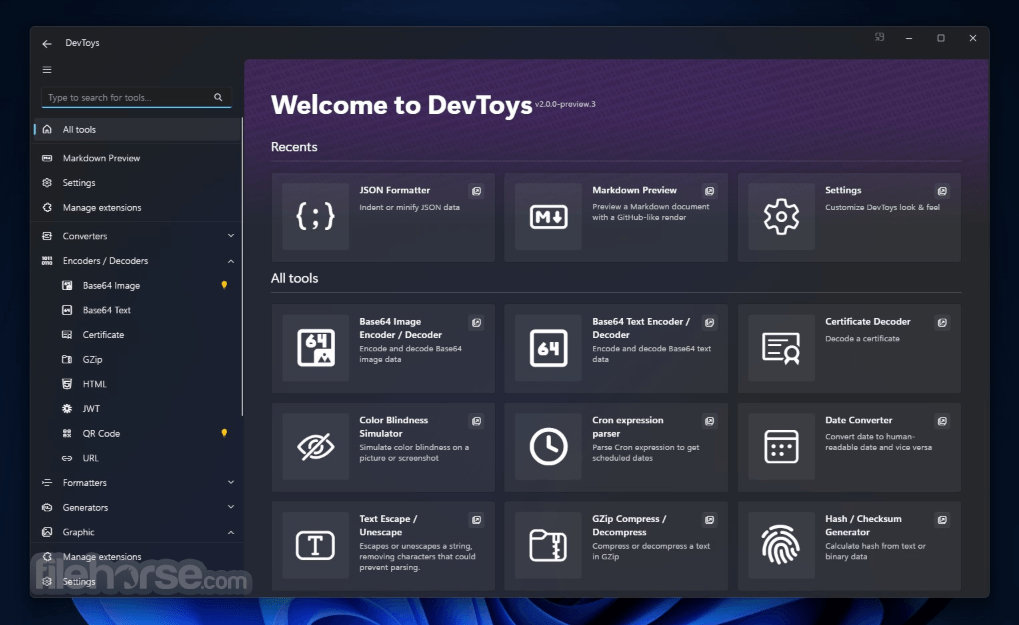The width and height of the screenshot is (1019, 625).
Task: Click the search magnifier icon
Action: tap(218, 97)
